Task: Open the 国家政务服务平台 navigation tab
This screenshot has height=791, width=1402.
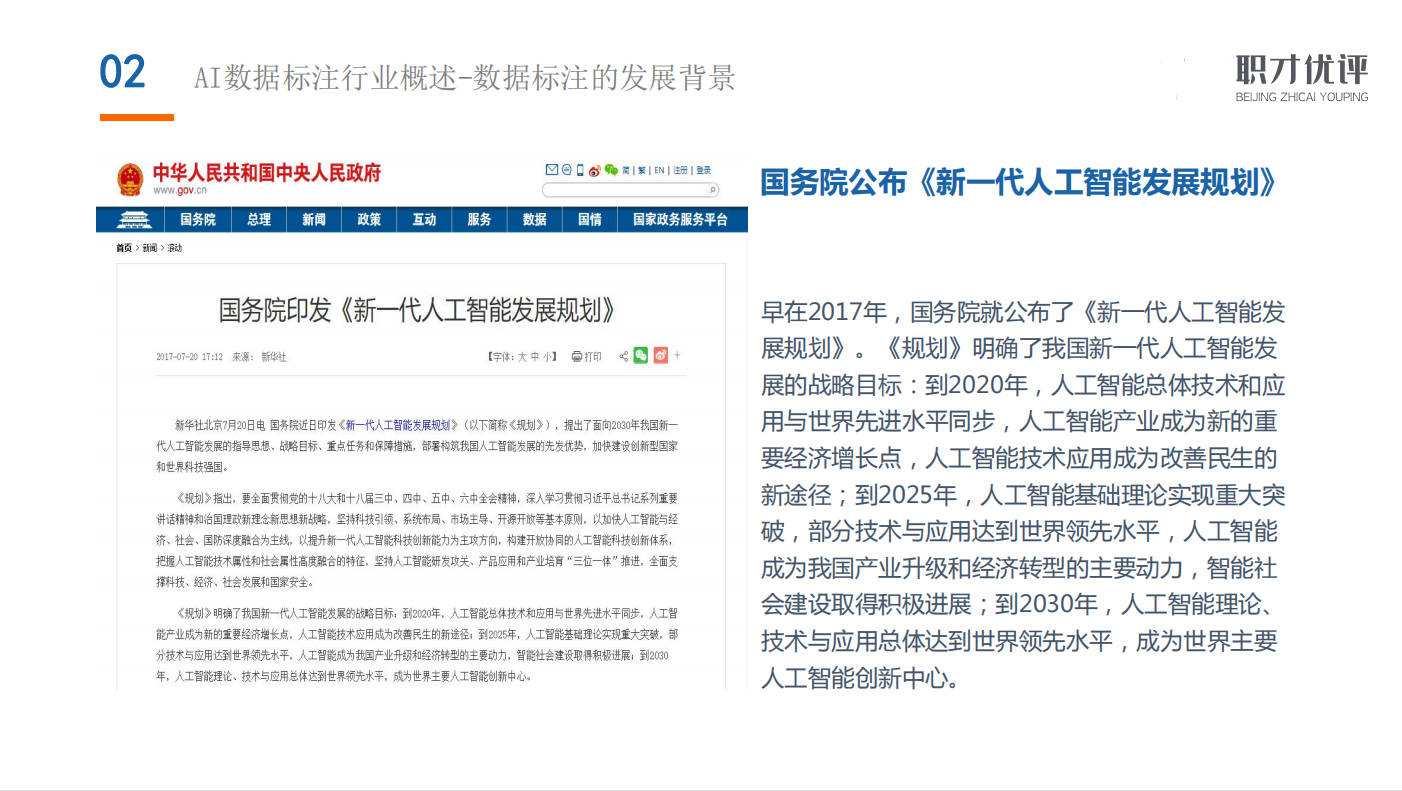Action: tap(680, 220)
